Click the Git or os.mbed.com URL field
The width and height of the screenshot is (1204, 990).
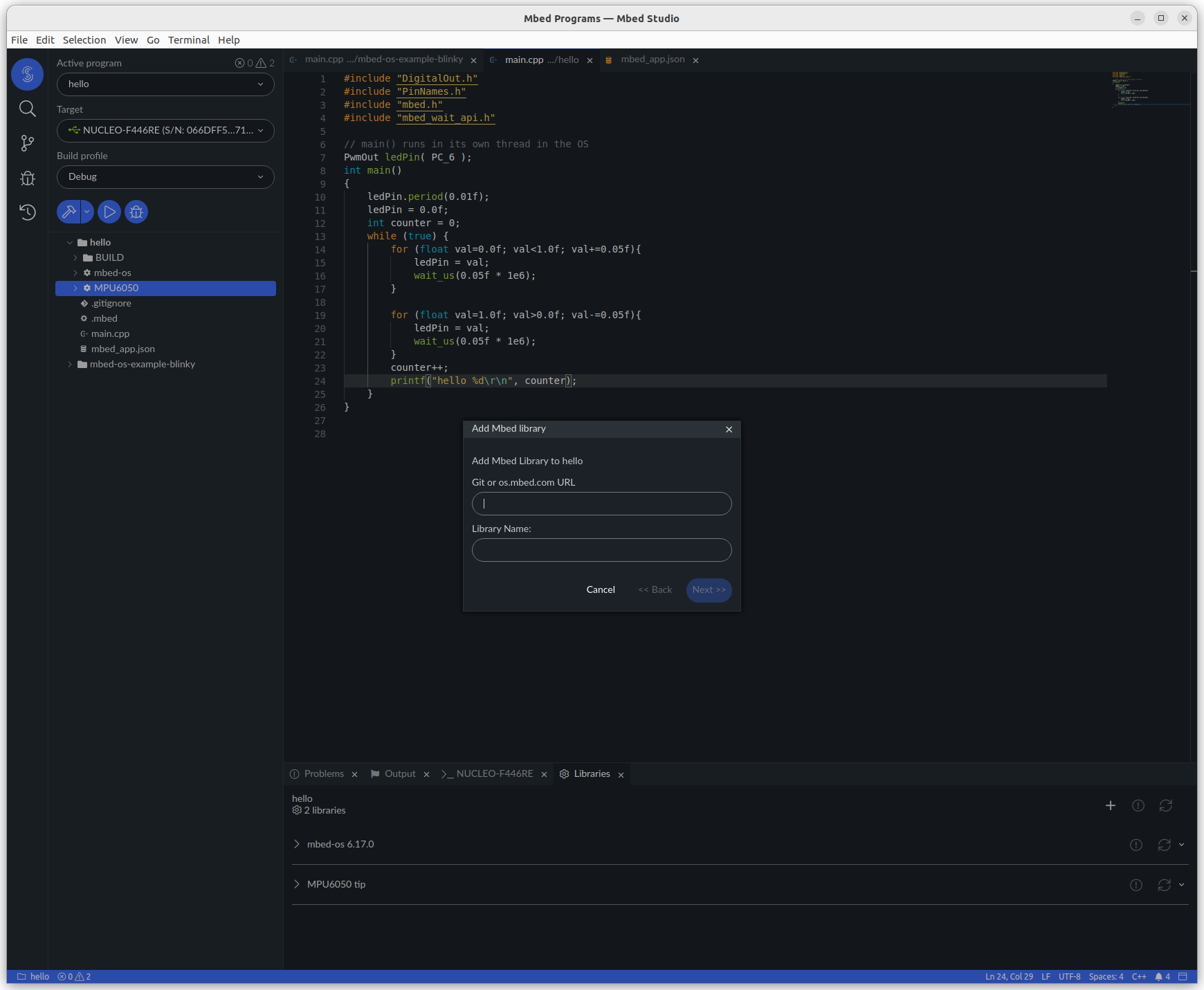(x=601, y=504)
